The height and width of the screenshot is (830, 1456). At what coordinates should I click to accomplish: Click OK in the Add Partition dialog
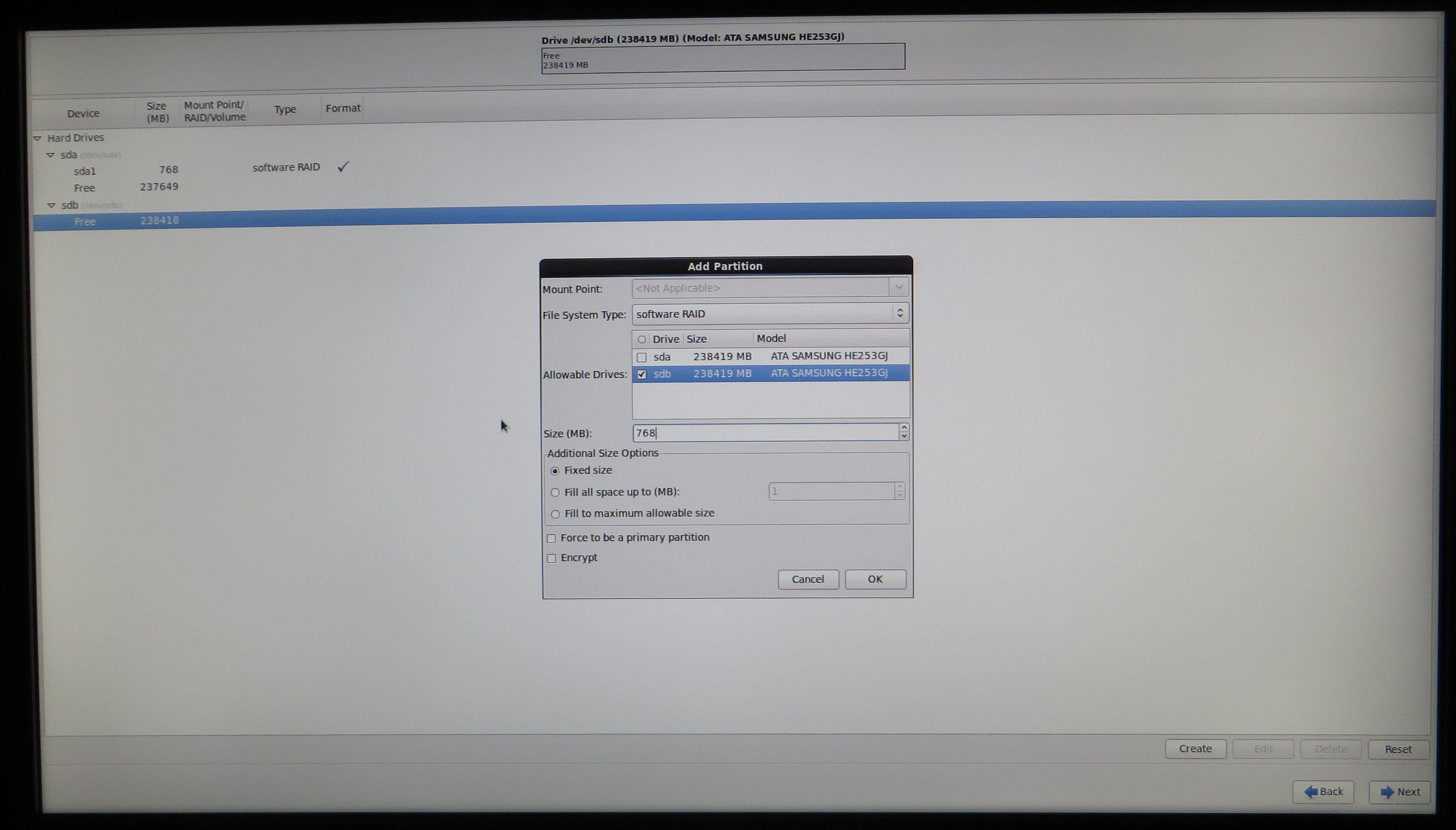874,579
